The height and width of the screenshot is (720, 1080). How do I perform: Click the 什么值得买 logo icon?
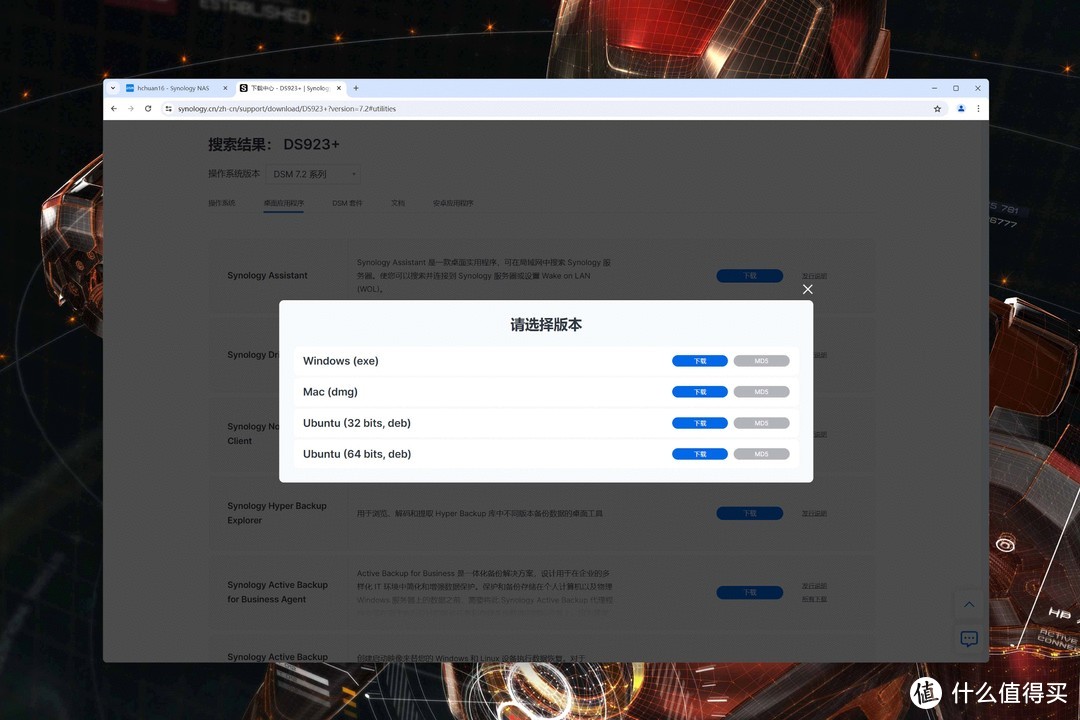[925, 693]
